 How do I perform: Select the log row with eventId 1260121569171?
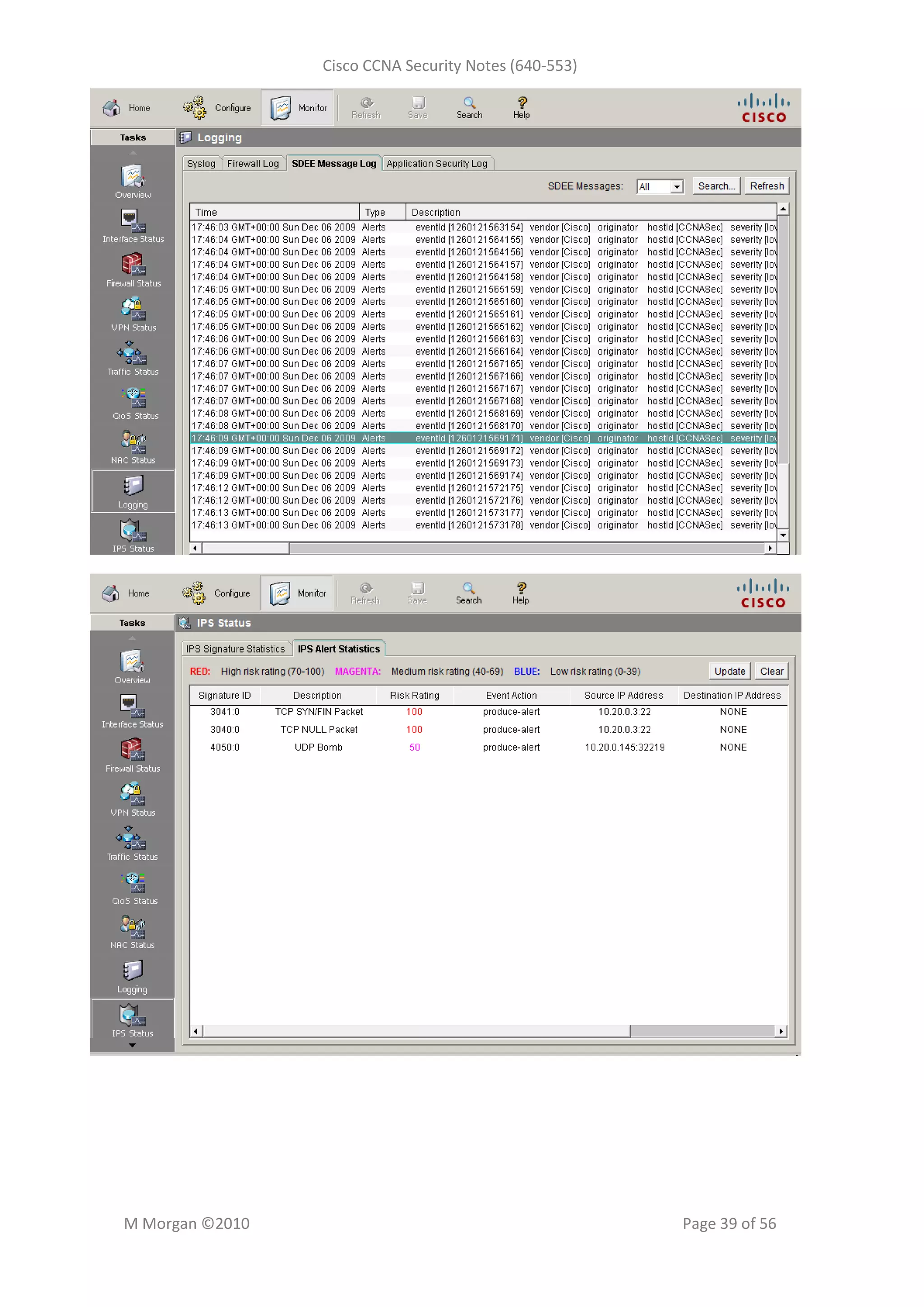click(484, 439)
